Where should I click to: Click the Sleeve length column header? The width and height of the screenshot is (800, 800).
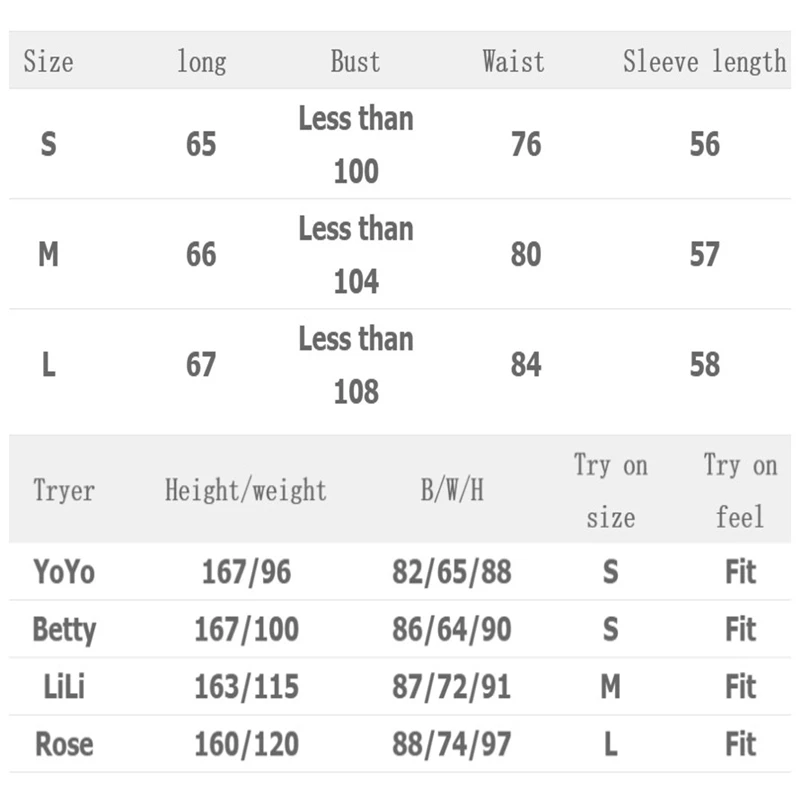704,62
